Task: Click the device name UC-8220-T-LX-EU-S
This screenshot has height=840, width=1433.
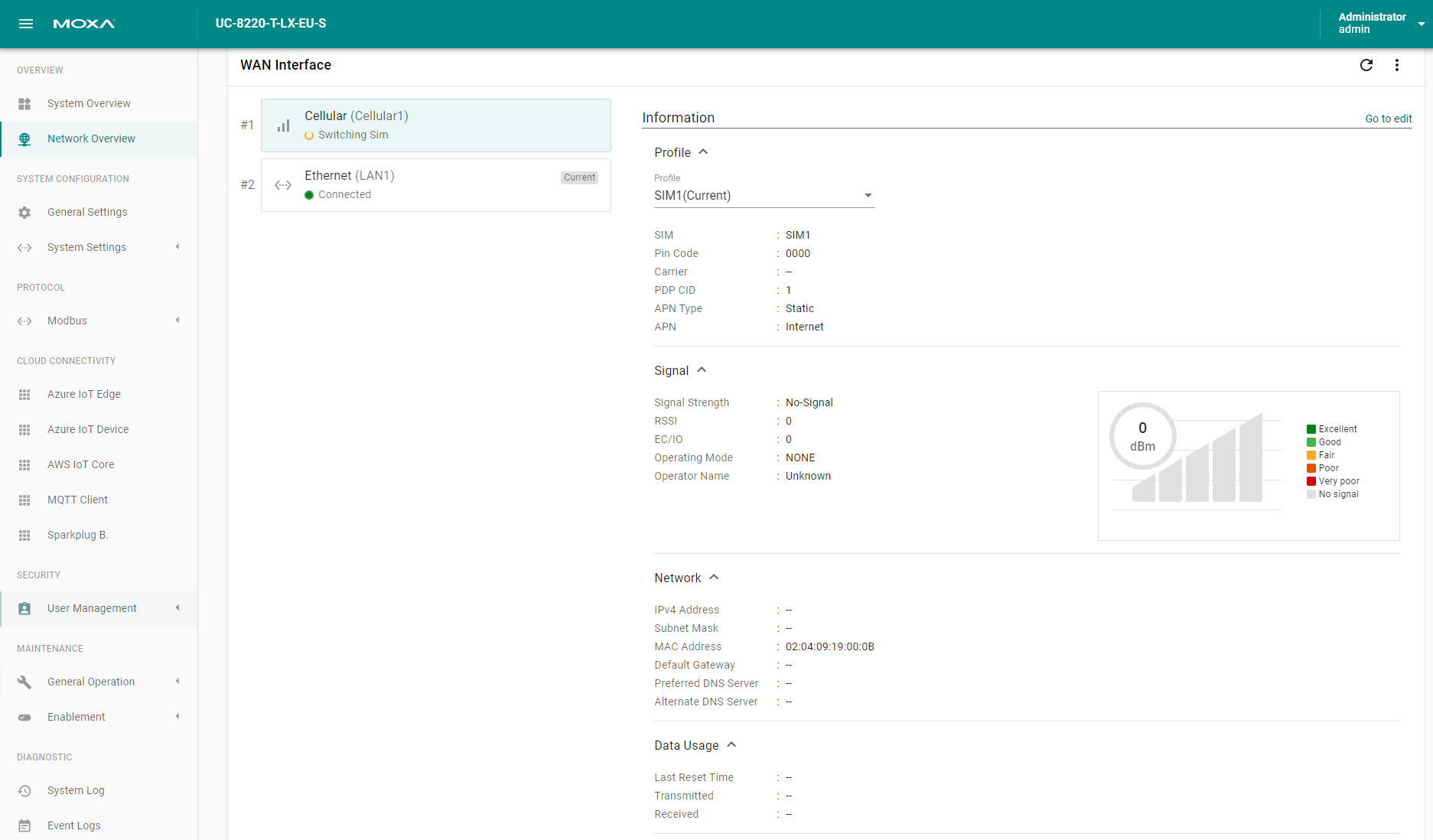Action: pos(271,24)
